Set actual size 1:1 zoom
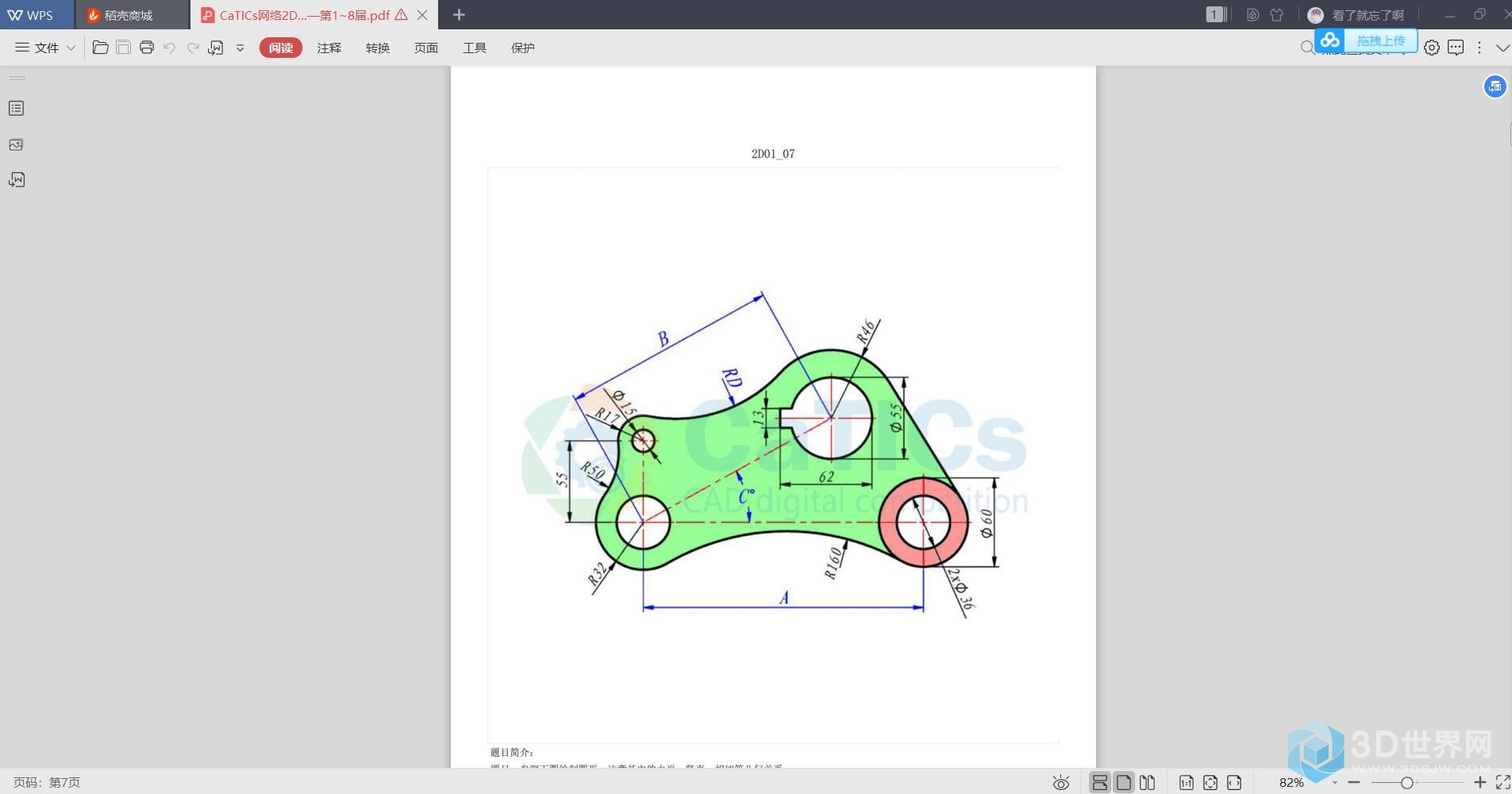Viewport: 1512px width, 794px height. coord(1187,783)
